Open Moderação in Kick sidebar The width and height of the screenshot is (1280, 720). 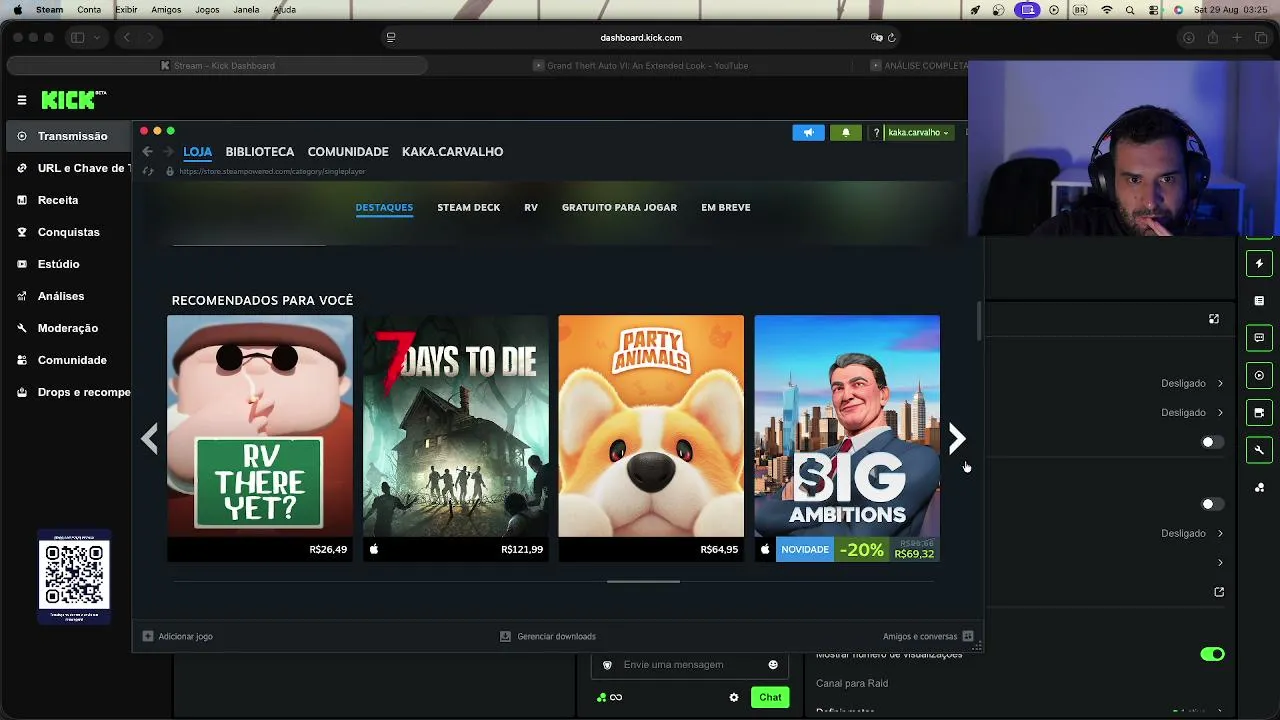(68, 328)
